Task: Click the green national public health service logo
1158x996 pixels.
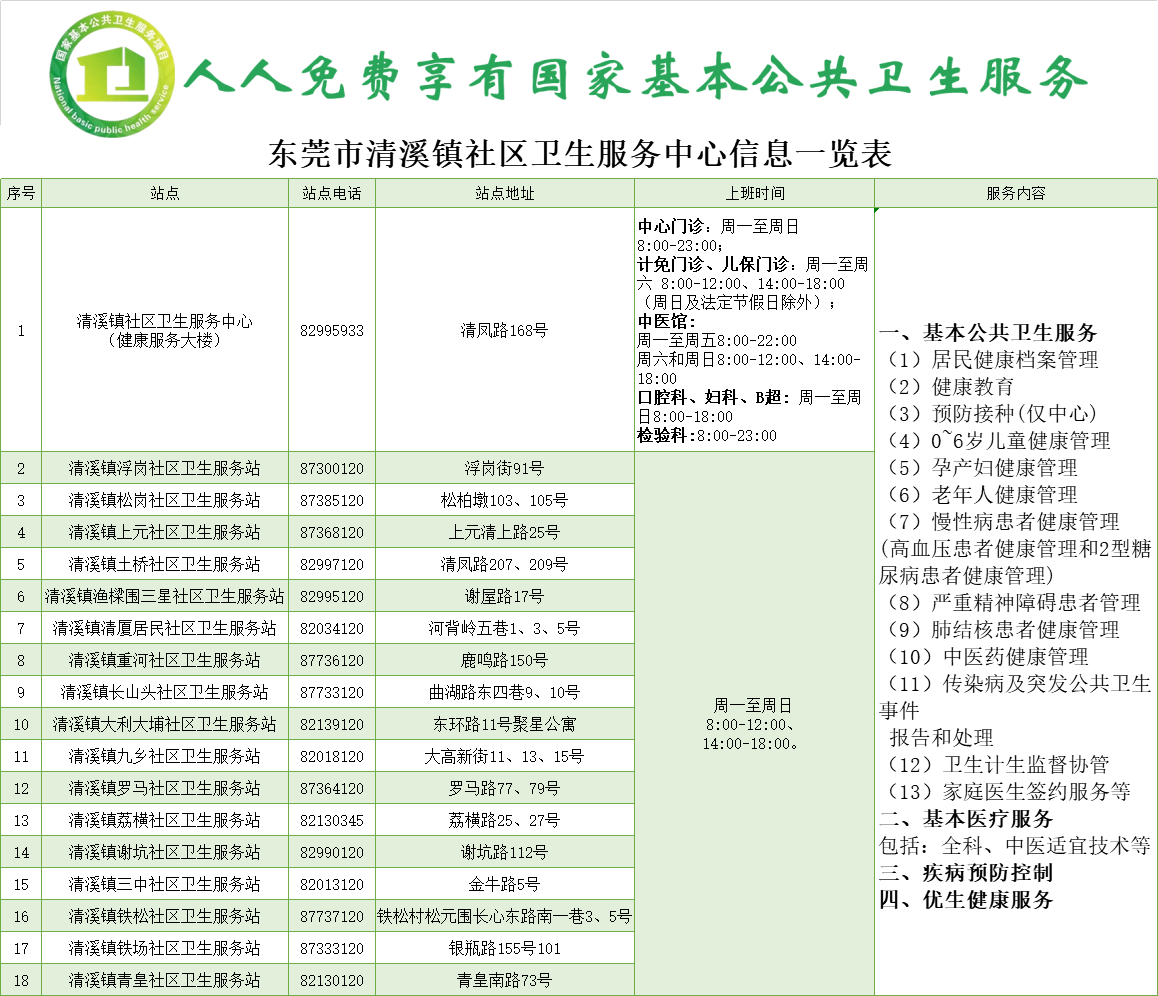Action: point(112,74)
